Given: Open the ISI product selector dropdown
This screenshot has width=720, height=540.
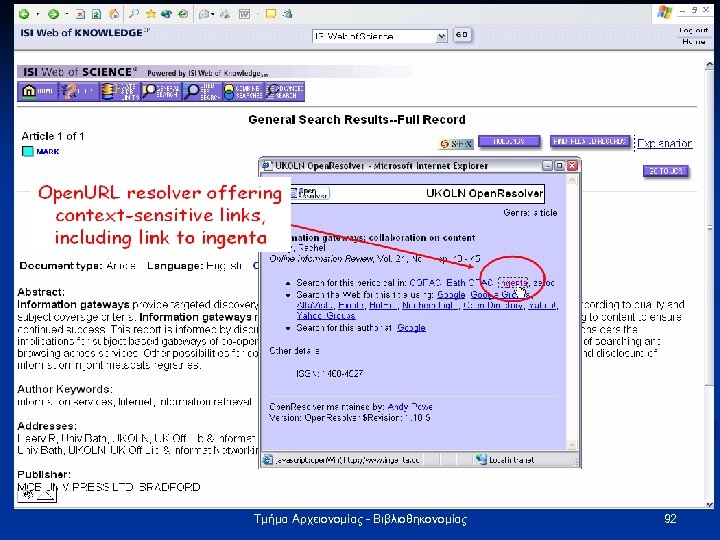Looking at the screenshot, I should click(379, 36).
